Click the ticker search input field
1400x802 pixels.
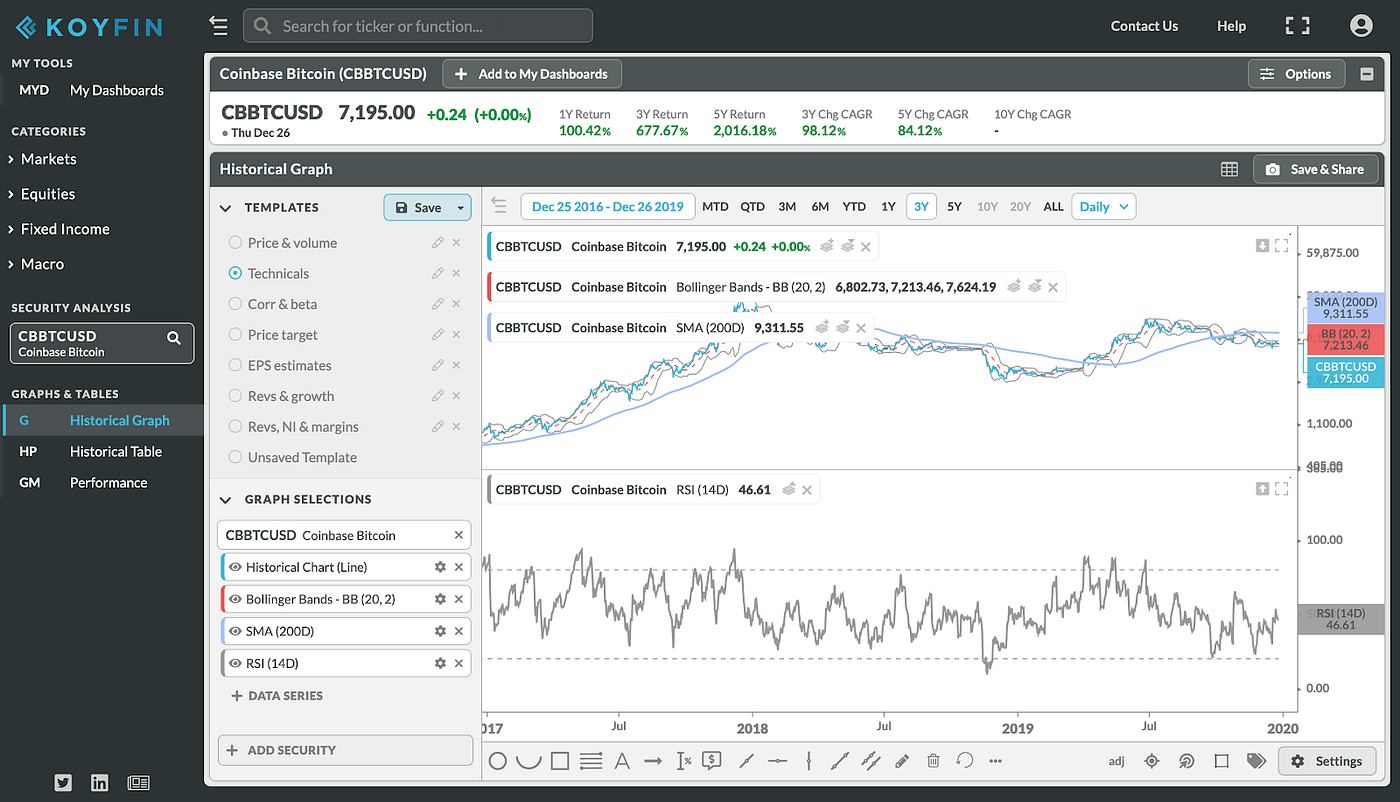[417, 25]
